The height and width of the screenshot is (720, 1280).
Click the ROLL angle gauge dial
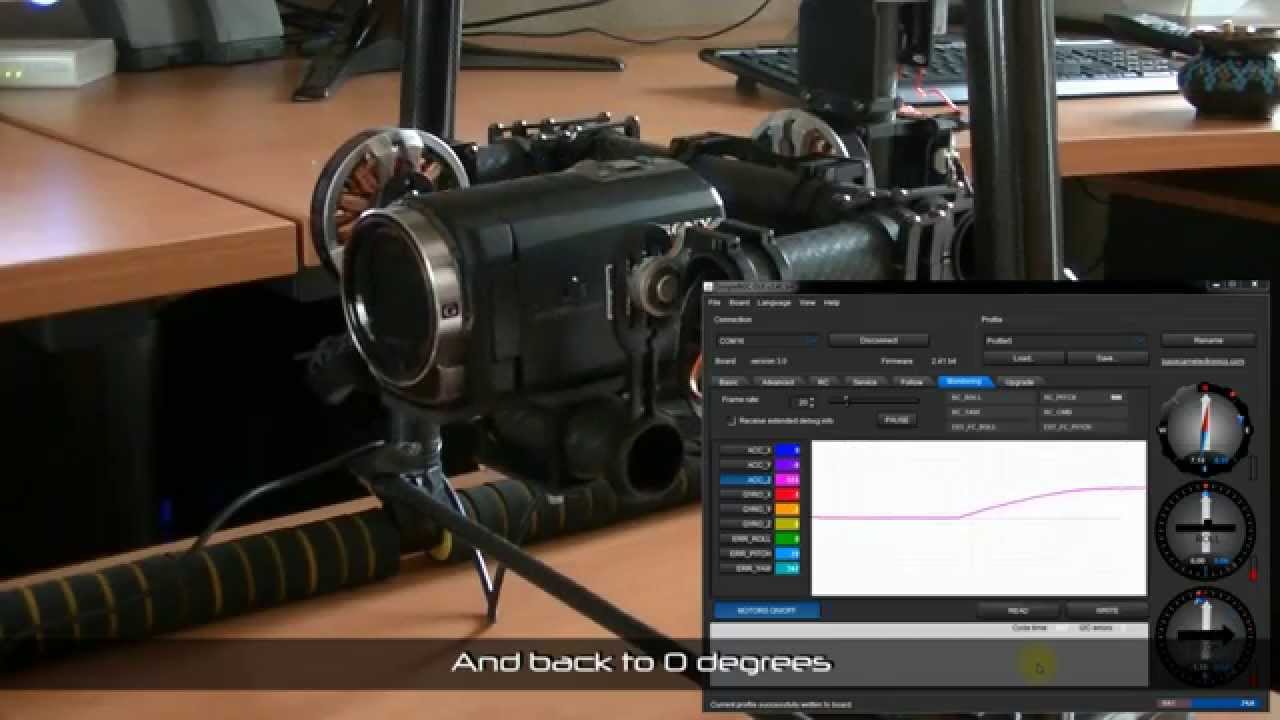click(1205, 529)
